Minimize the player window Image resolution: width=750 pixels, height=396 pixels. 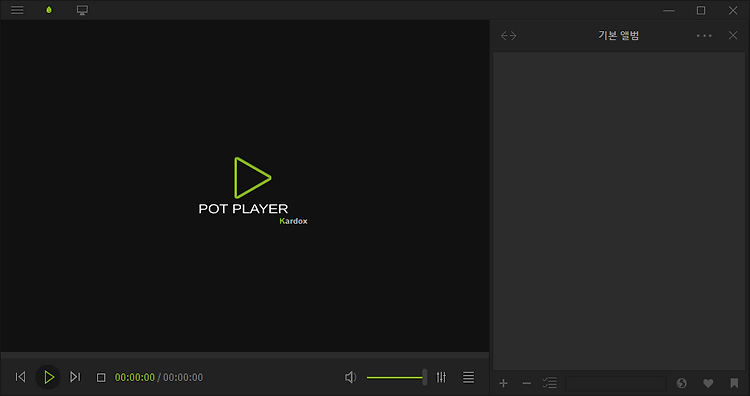(x=669, y=10)
